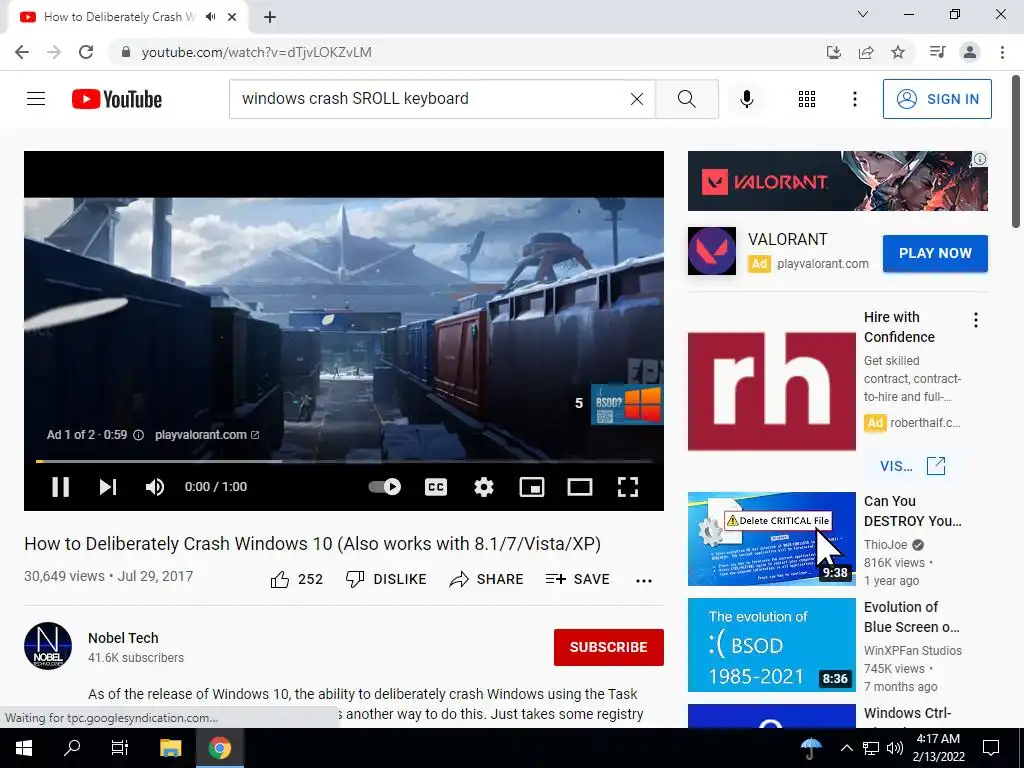Open the Chrome three-dot menu

1002,52
